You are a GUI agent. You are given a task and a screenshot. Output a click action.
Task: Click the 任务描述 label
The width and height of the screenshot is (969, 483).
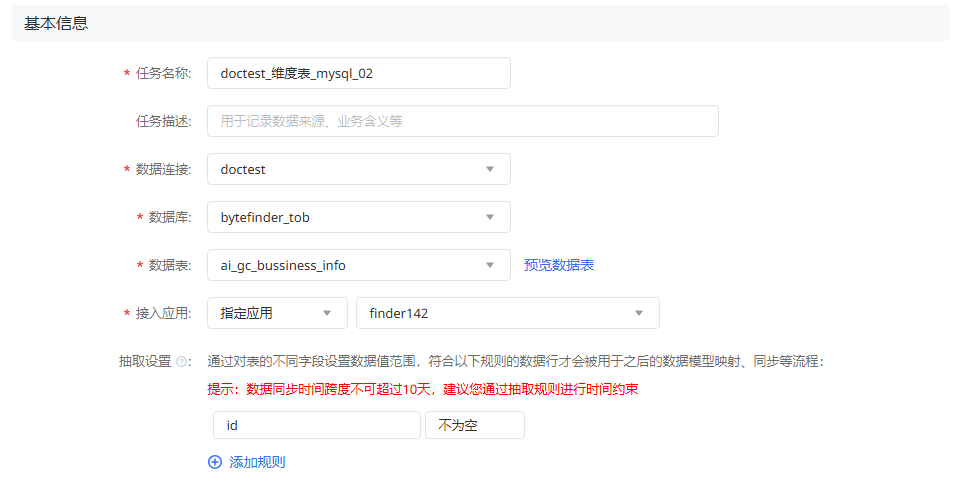pyautogui.click(x=164, y=122)
